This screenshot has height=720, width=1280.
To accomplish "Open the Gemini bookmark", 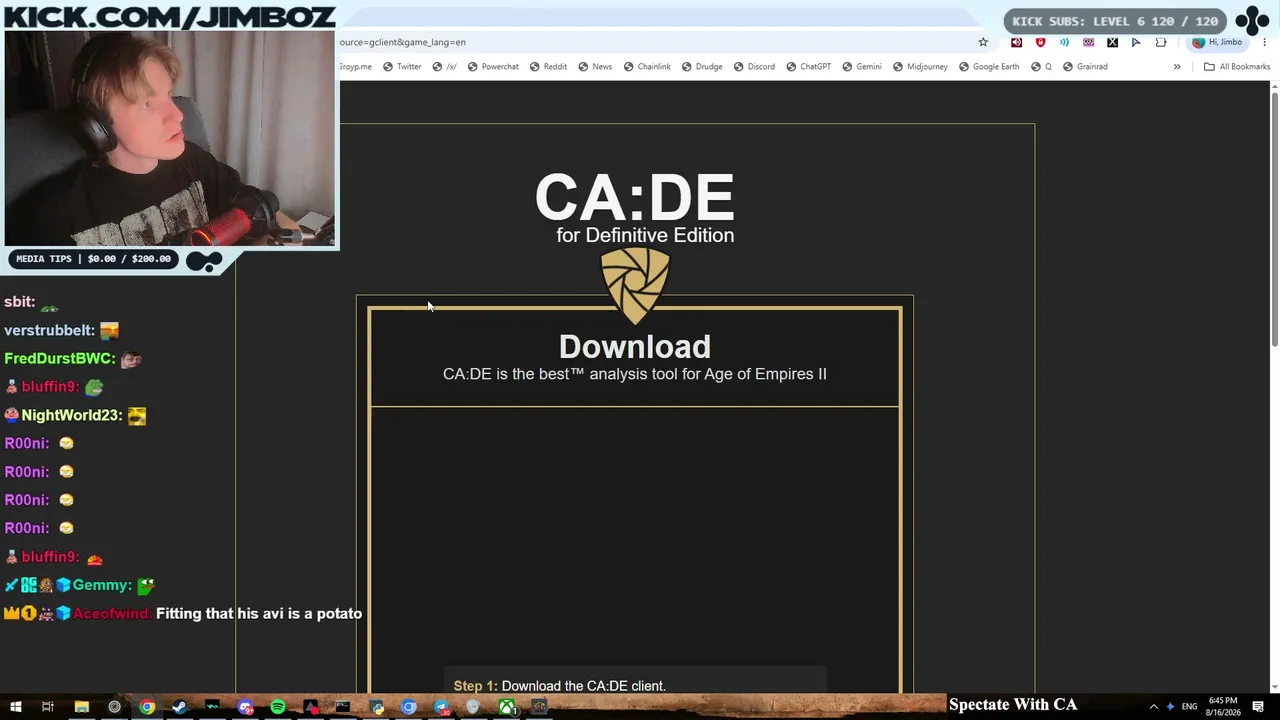I will tap(862, 67).
